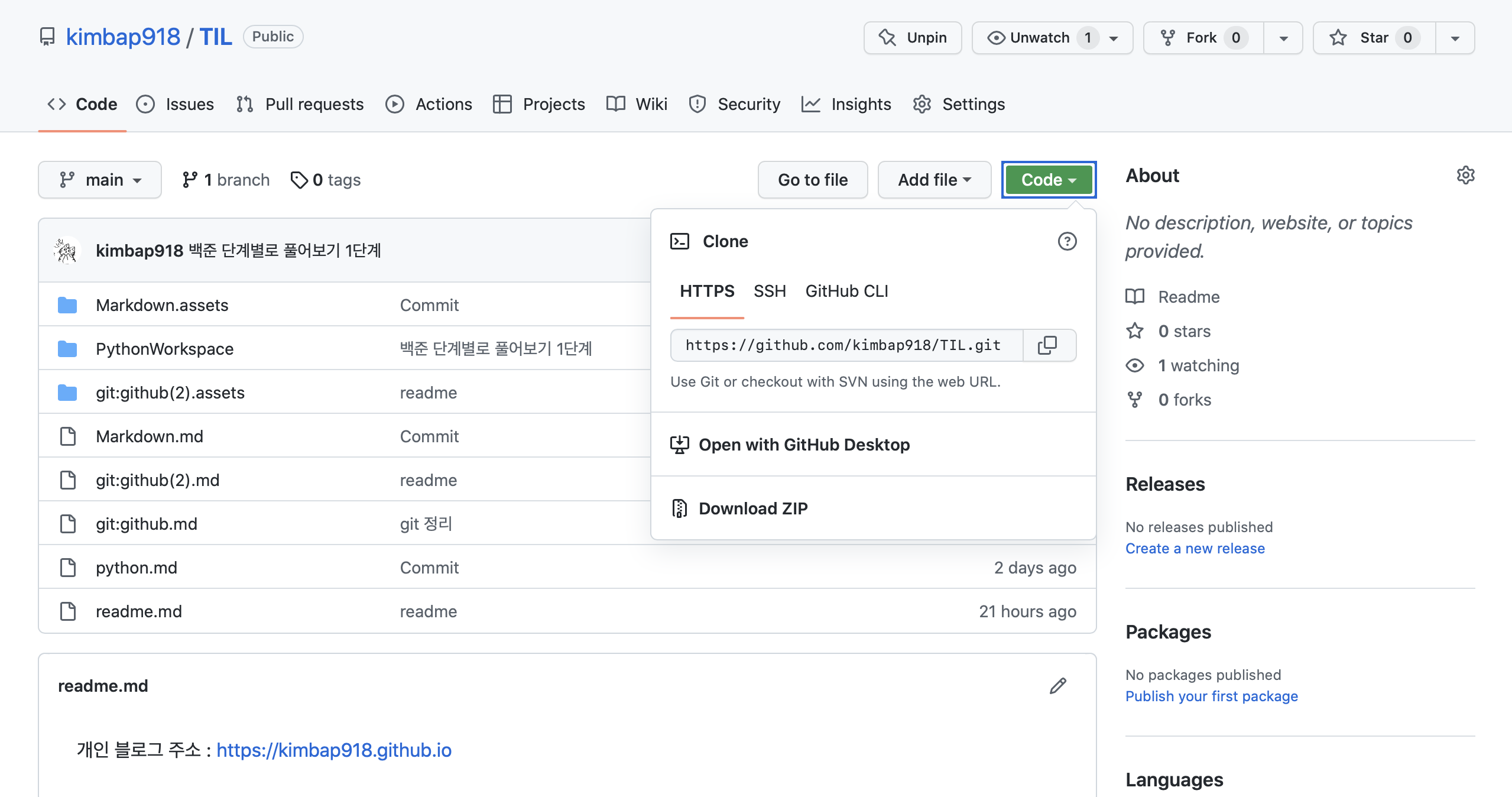Click the eye icon beside 1 watching
This screenshot has width=1512, height=797.
coord(1135,365)
